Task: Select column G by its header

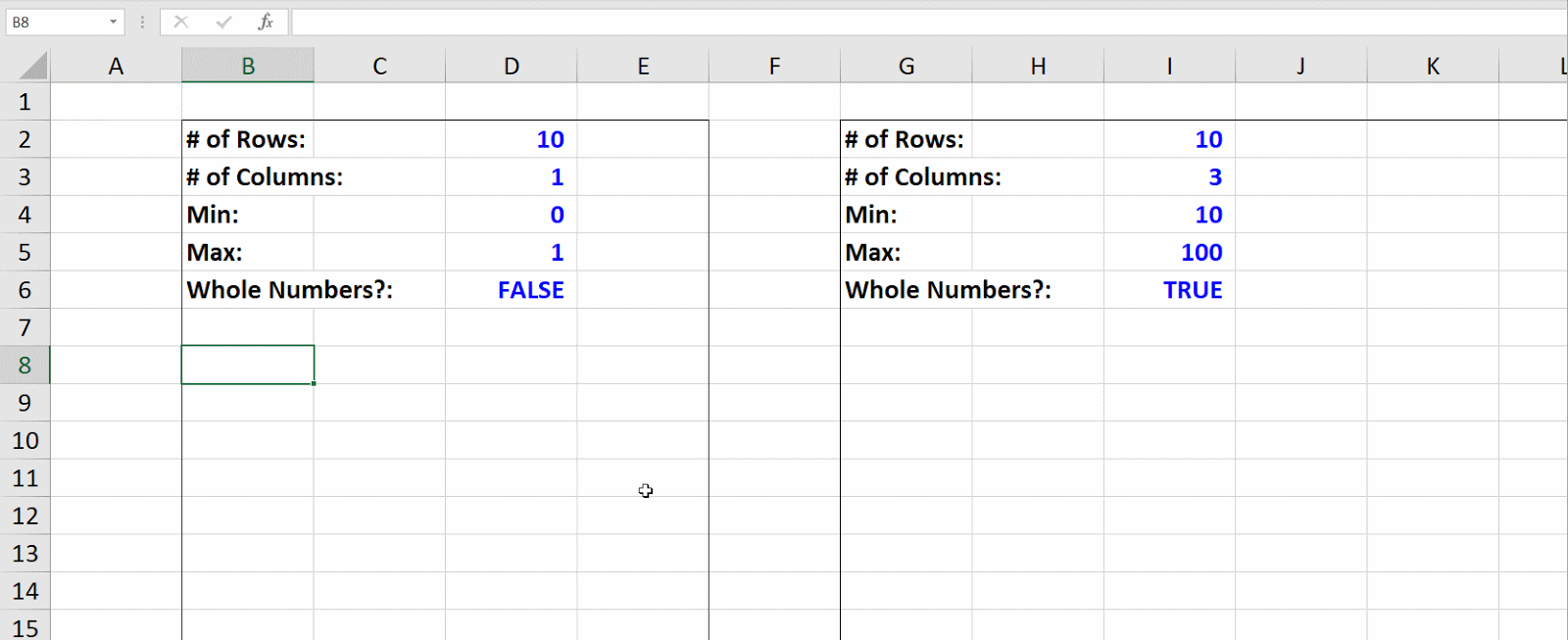Action: (x=906, y=67)
